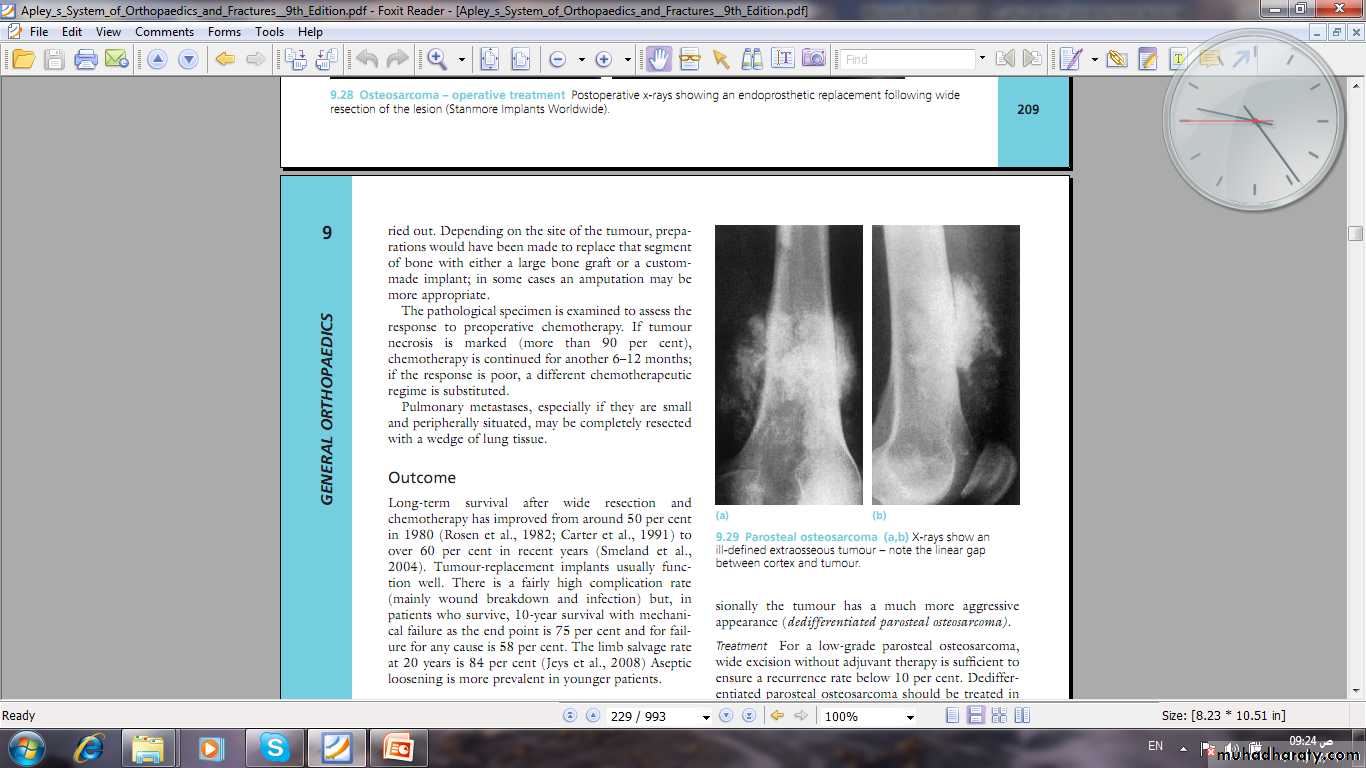Click the Email document icon
The width and height of the screenshot is (1366, 768).
tap(116, 59)
